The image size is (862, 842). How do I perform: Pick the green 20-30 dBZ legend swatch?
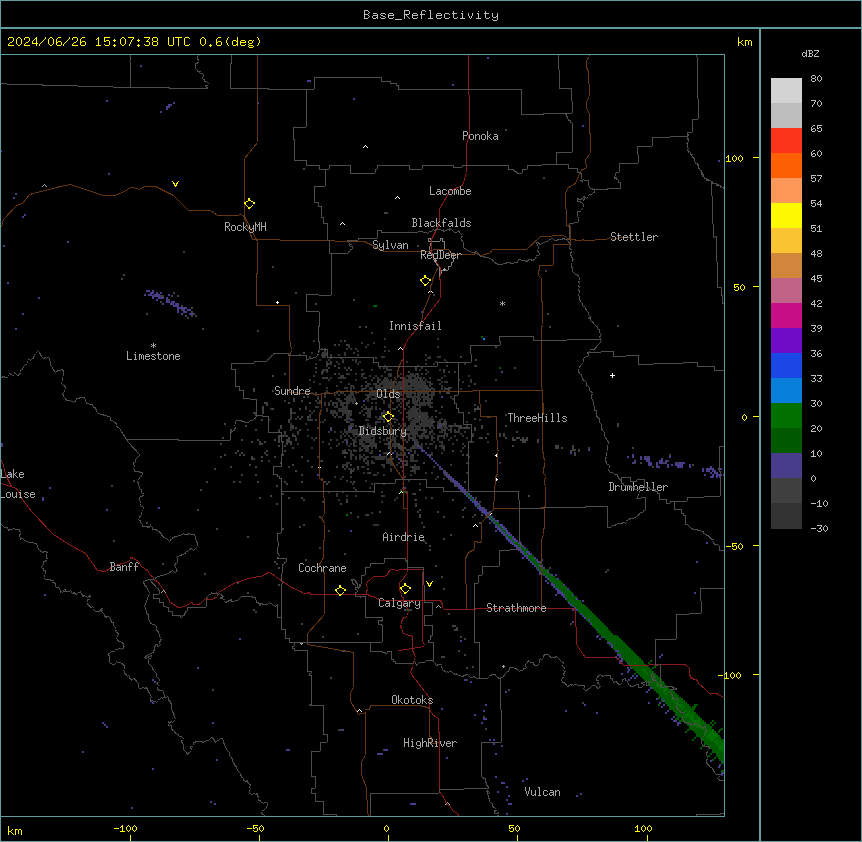click(786, 416)
